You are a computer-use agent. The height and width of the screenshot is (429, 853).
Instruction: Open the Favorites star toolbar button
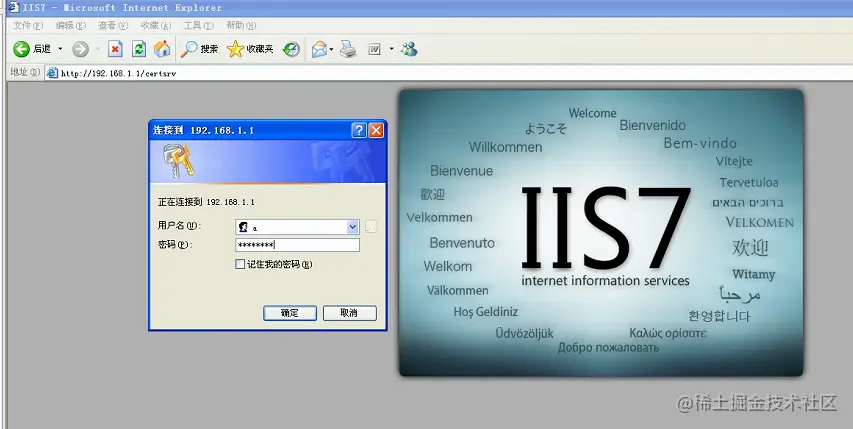(x=250, y=49)
